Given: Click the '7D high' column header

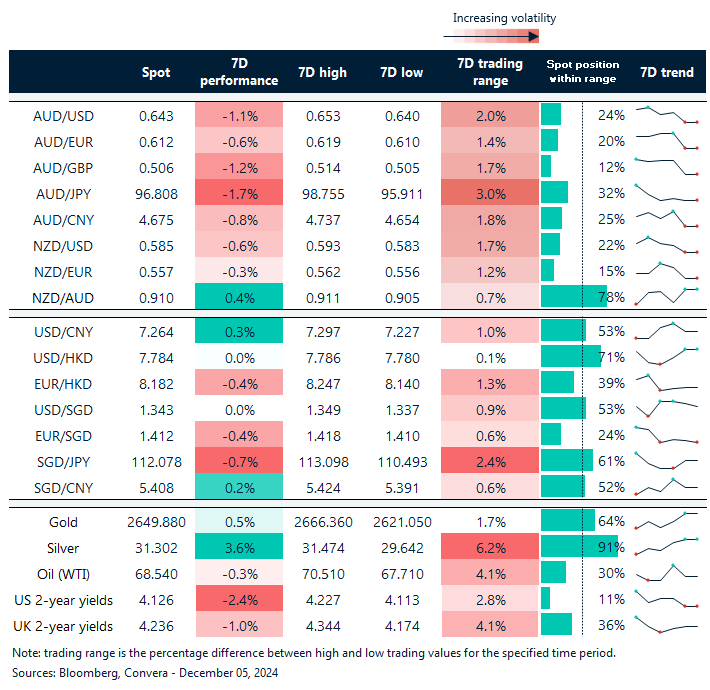Looking at the screenshot, I should [x=322, y=72].
